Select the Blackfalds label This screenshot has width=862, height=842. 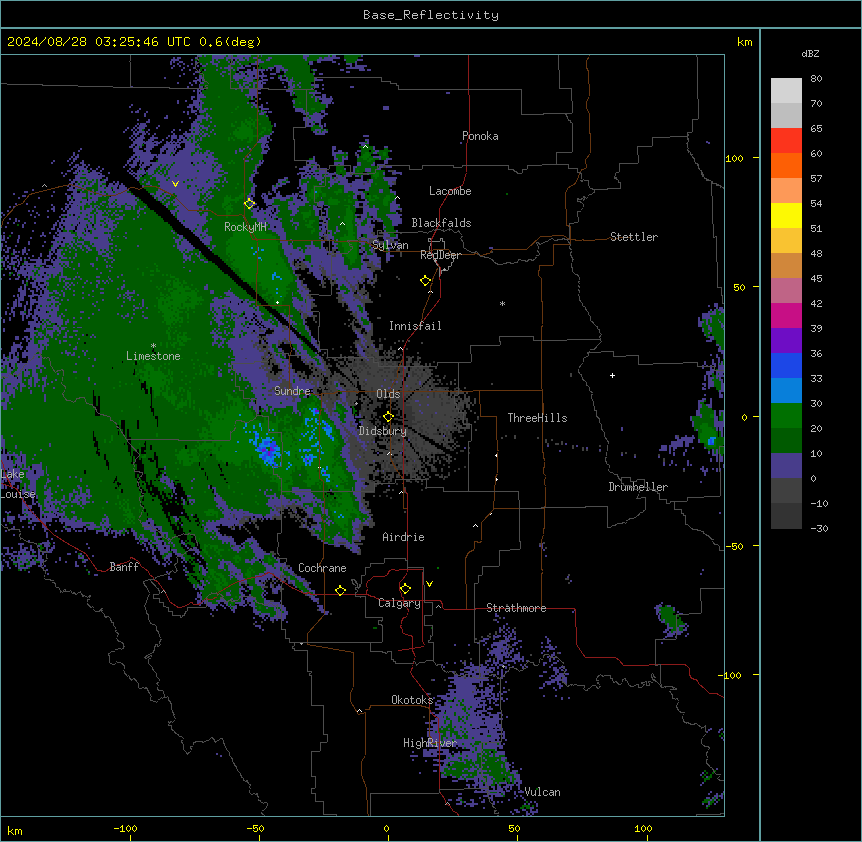(x=441, y=223)
